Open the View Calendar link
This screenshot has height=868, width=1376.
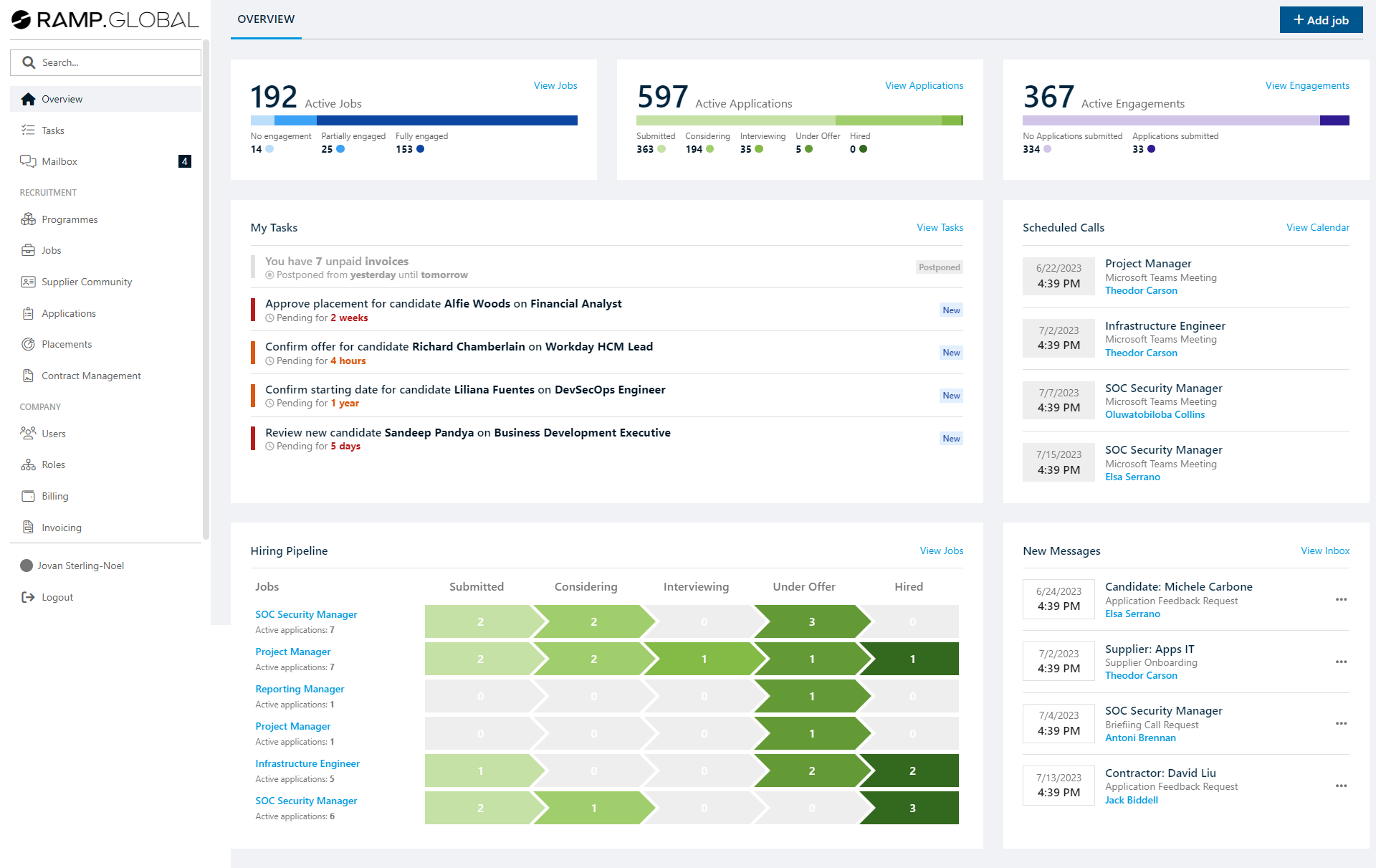pyautogui.click(x=1317, y=227)
